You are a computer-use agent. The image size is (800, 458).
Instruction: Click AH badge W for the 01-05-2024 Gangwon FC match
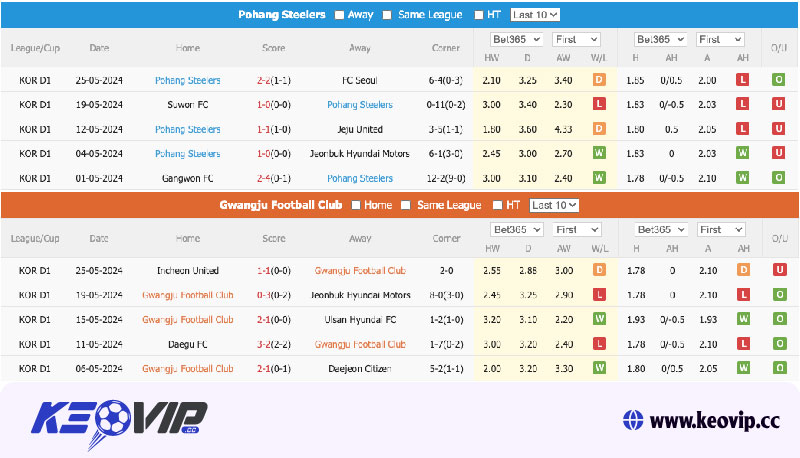[x=742, y=178]
